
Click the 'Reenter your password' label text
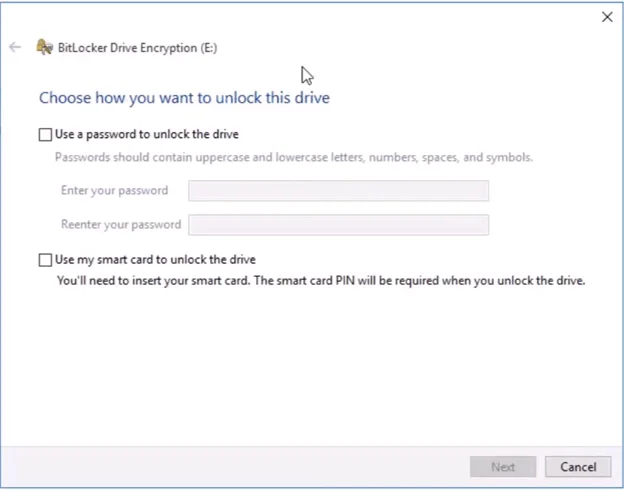[120, 225]
